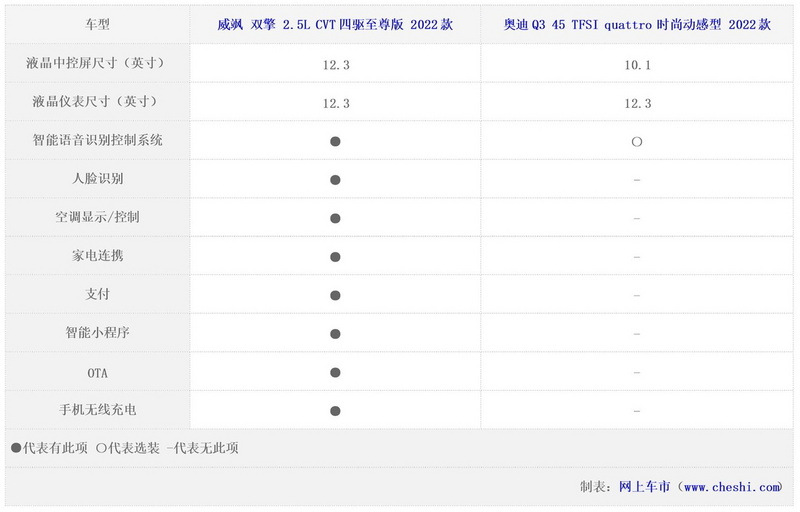Screen dimensions: 800x512
Task: Select the 空调显示/控制 row label
Action: point(97,217)
